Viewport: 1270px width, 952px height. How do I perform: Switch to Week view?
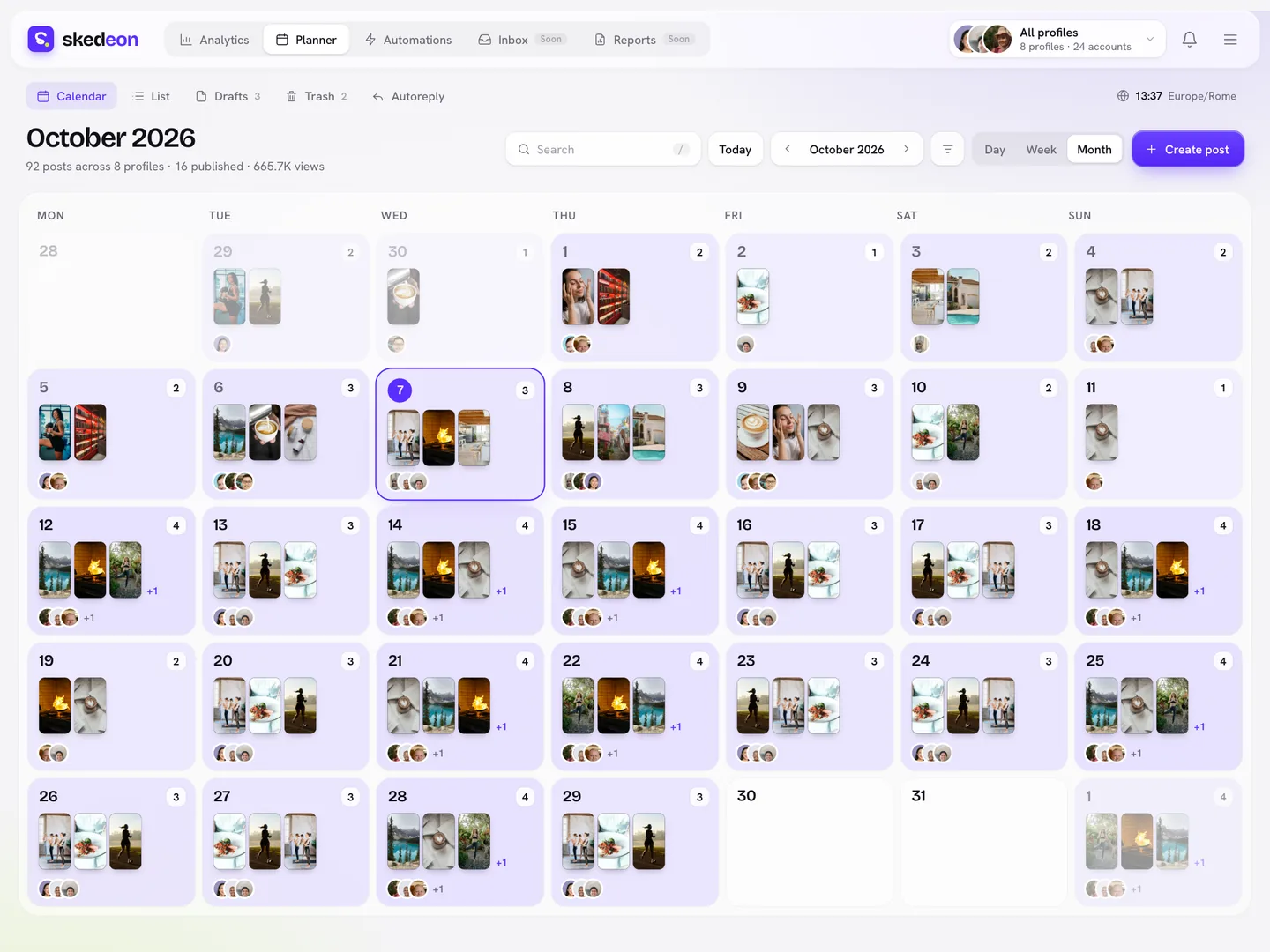point(1041,149)
